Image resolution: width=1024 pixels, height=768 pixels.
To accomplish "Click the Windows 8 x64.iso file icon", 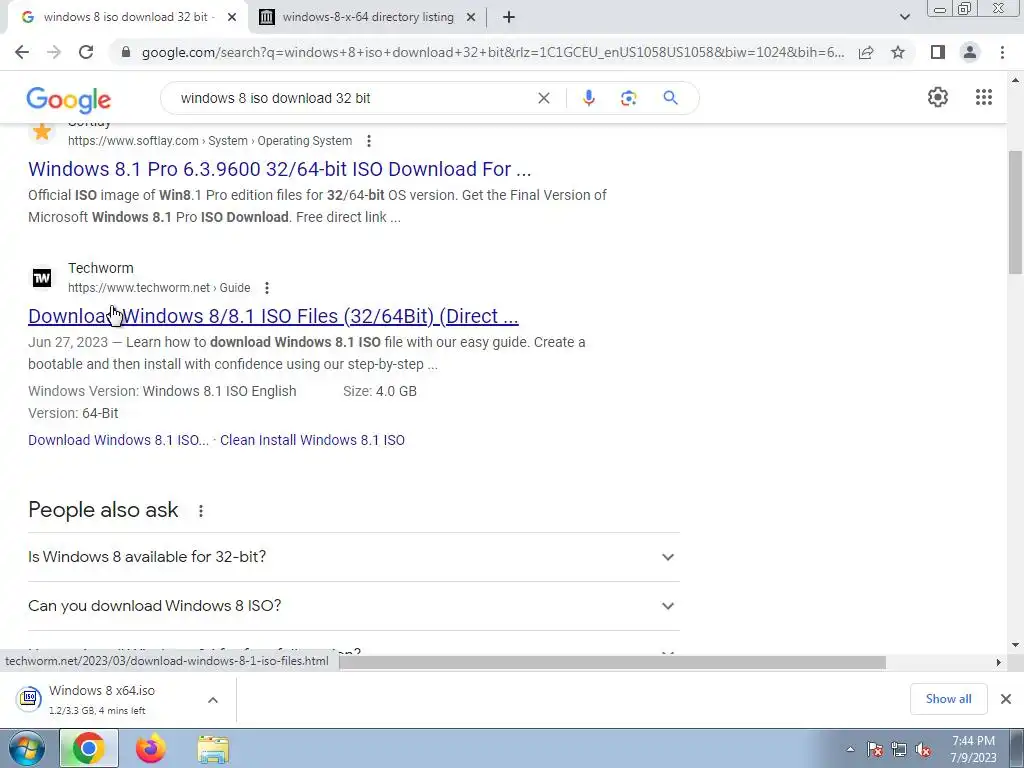I will tap(29, 698).
